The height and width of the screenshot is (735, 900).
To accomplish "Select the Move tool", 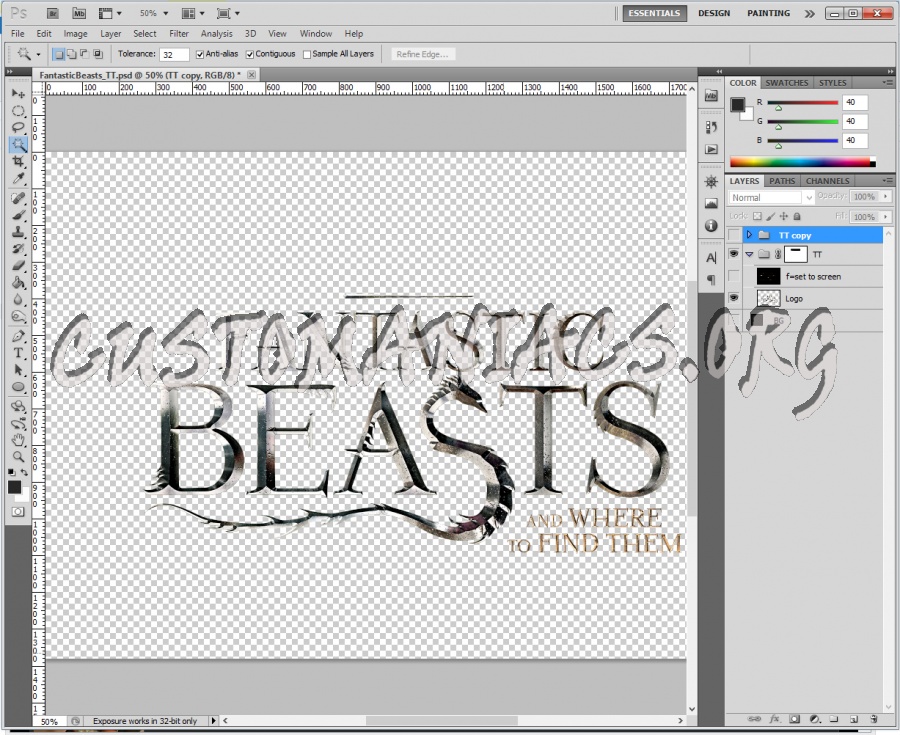I will point(18,94).
